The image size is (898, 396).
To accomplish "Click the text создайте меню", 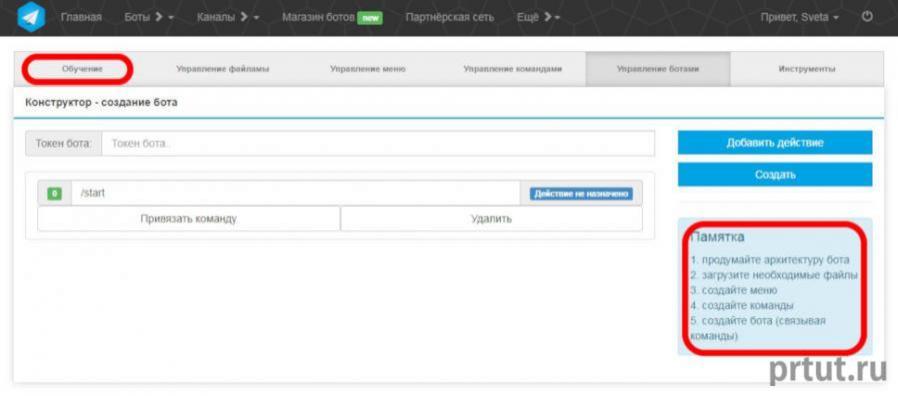I will pos(739,290).
